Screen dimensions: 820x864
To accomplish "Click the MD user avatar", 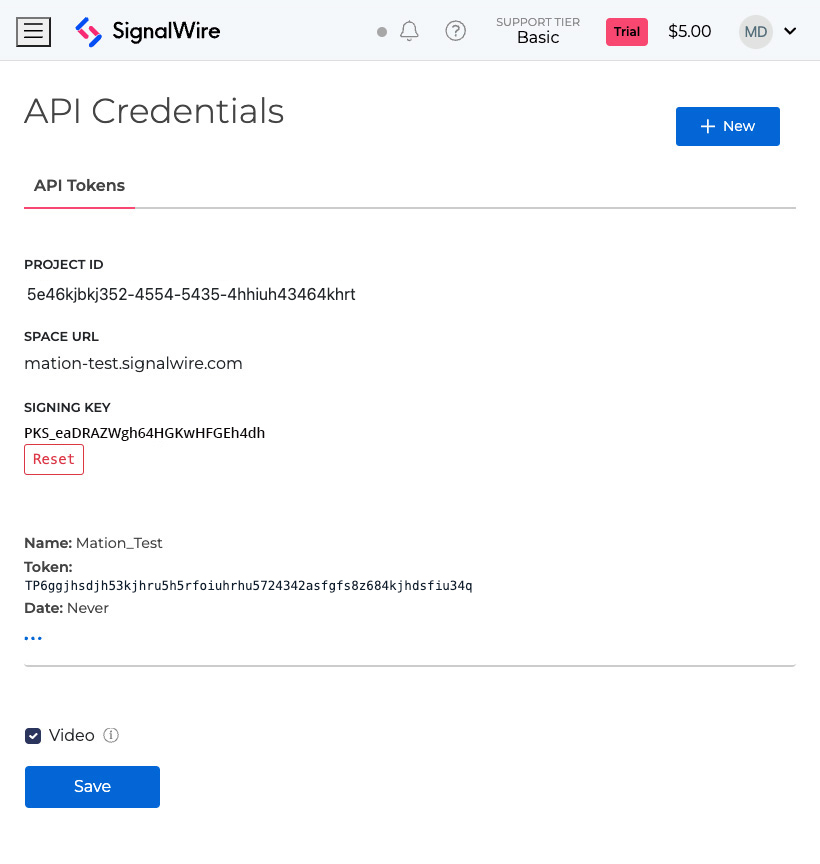I will point(756,31).
